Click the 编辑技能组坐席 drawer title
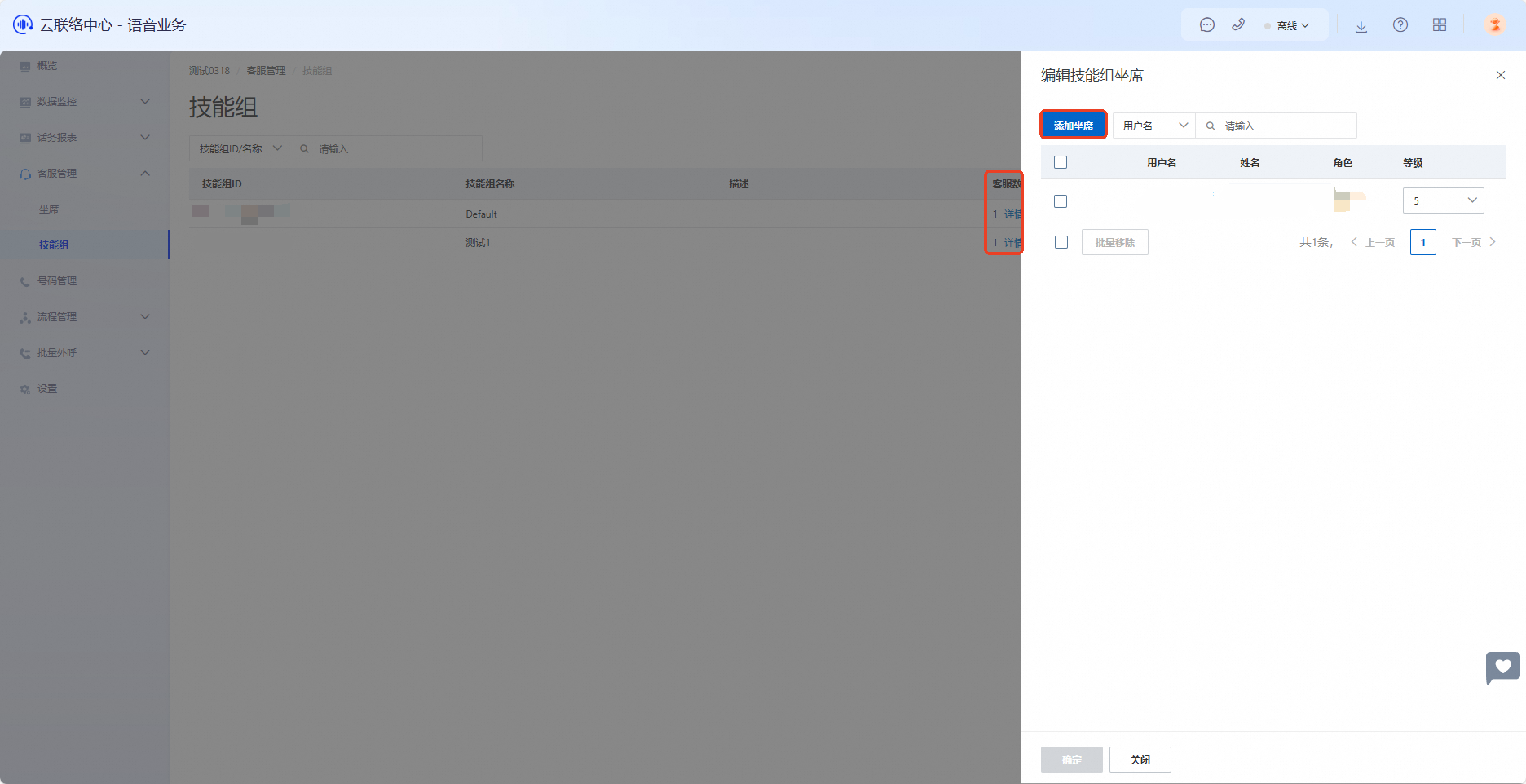 [x=1092, y=76]
